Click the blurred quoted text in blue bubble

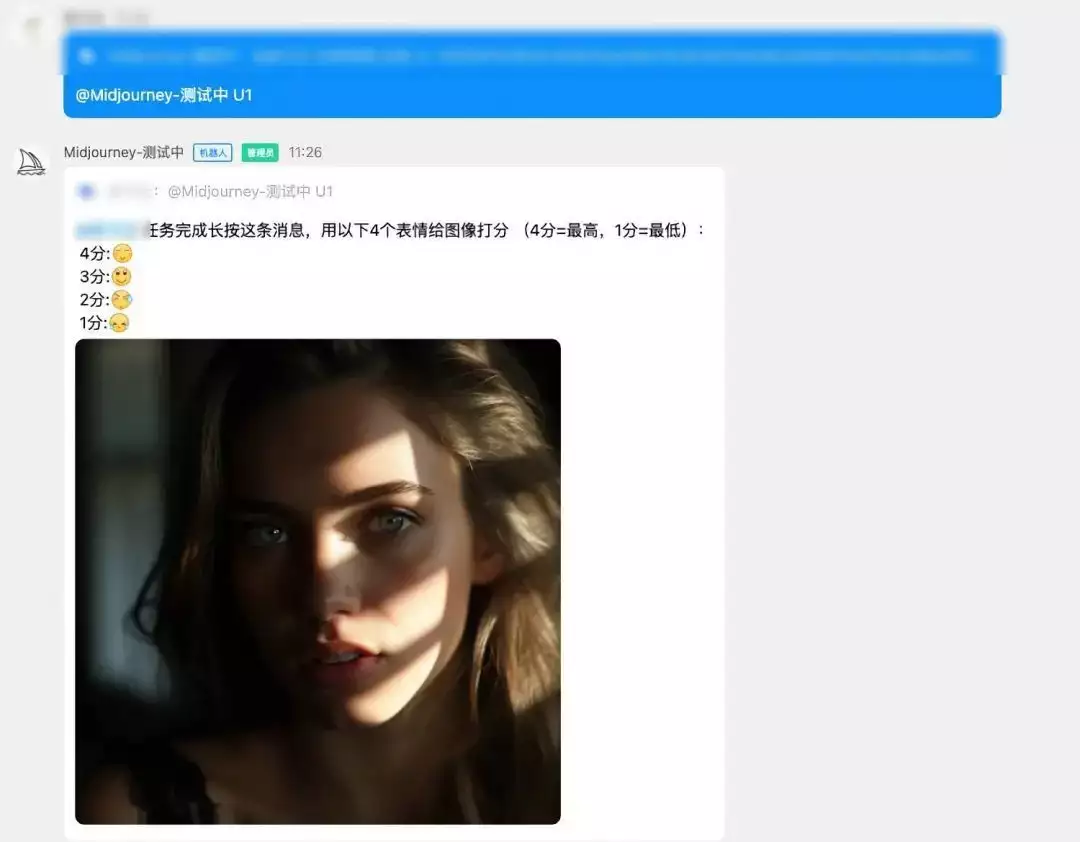click(540, 56)
